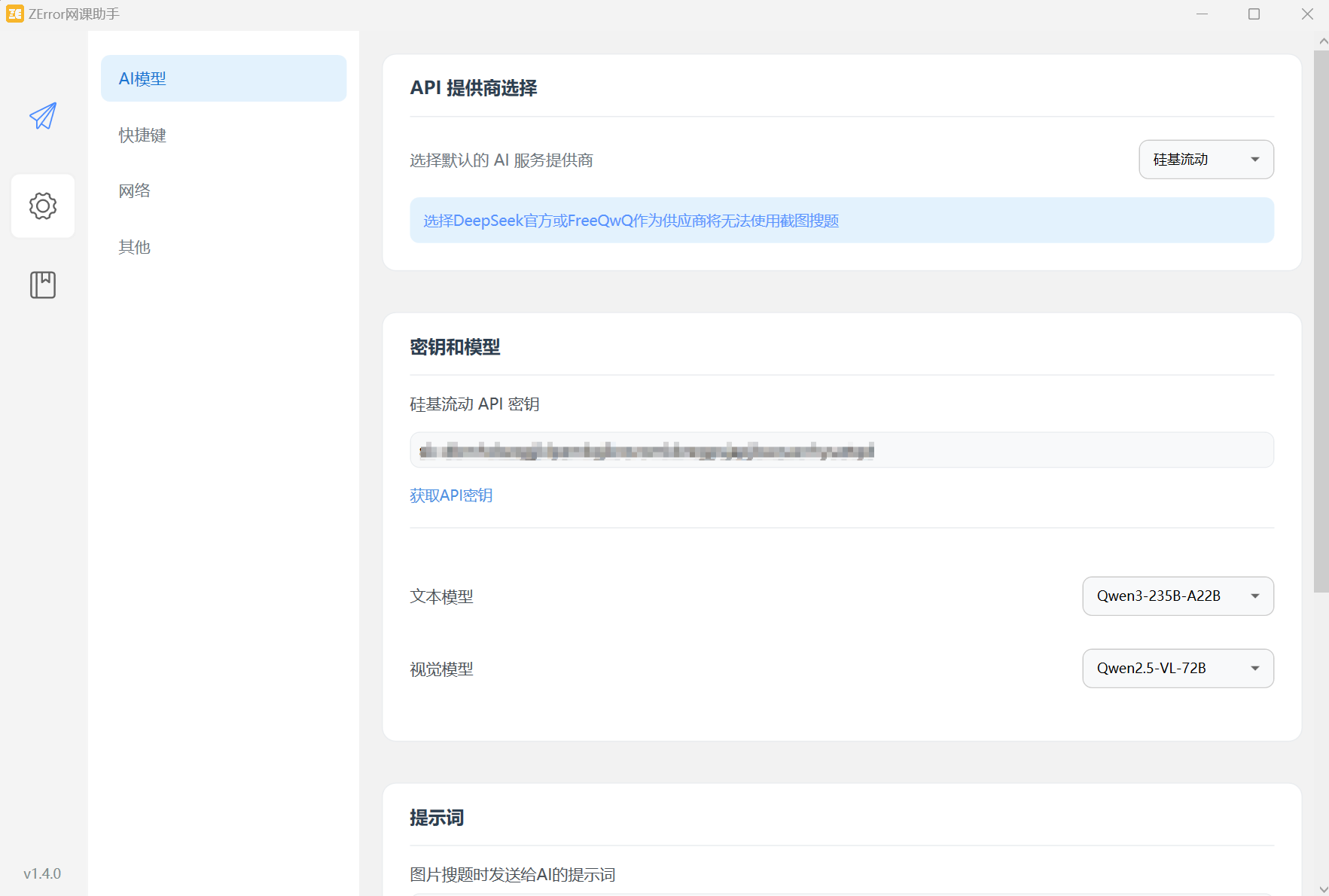
Task: Open the 网络 settings section
Action: coord(135,190)
